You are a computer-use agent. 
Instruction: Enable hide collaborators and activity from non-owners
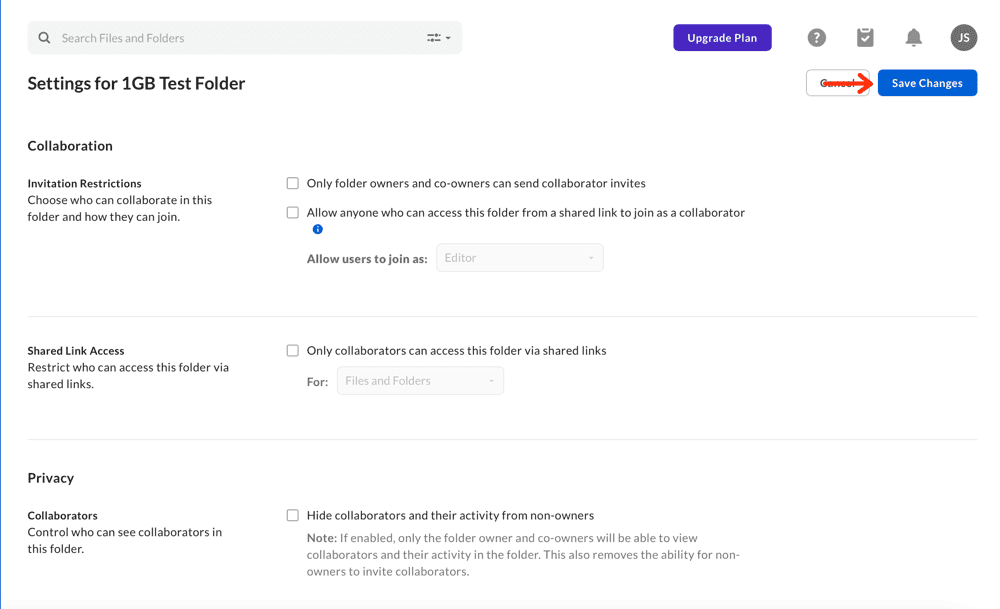point(293,515)
